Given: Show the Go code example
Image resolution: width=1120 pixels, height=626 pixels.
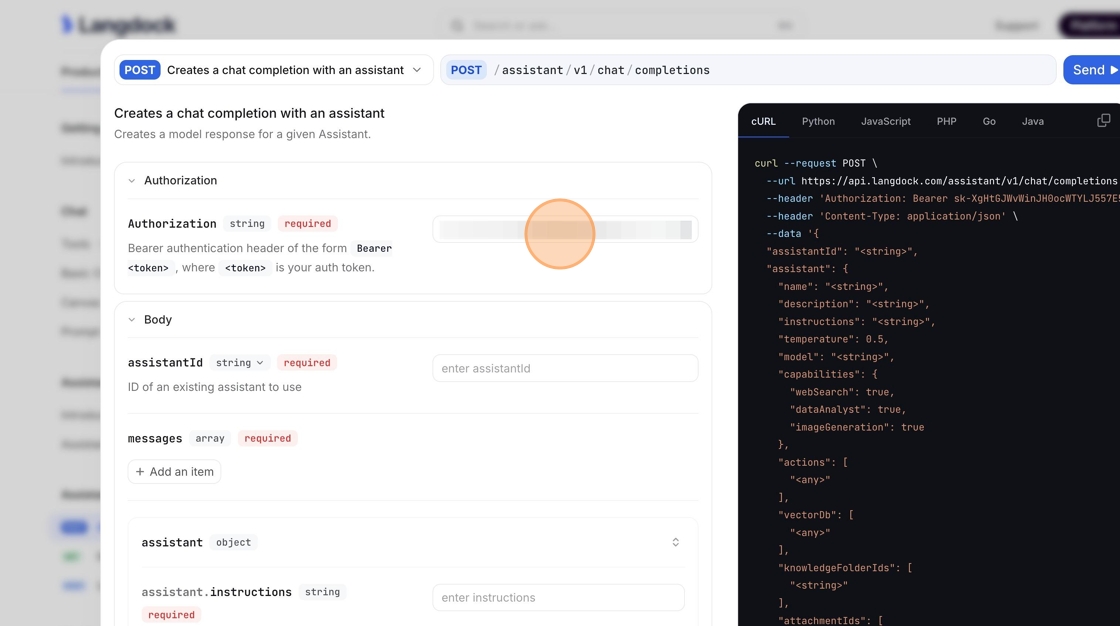Looking at the screenshot, I should (x=988, y=121).
